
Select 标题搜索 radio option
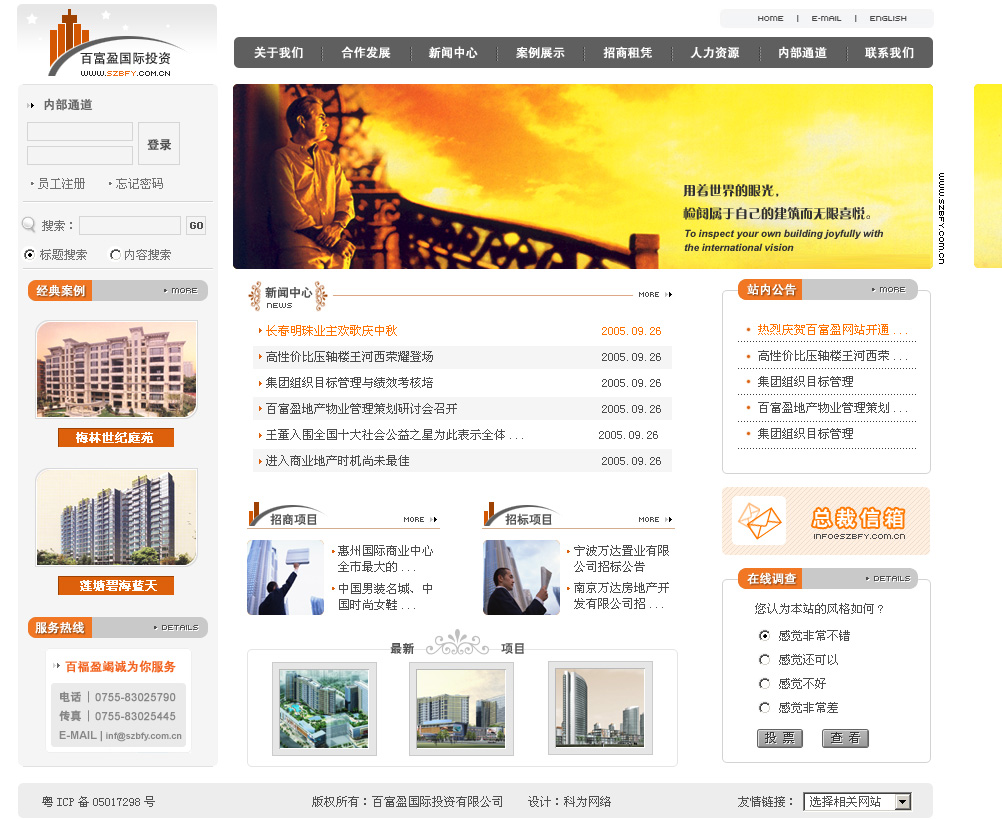(29, 254)
